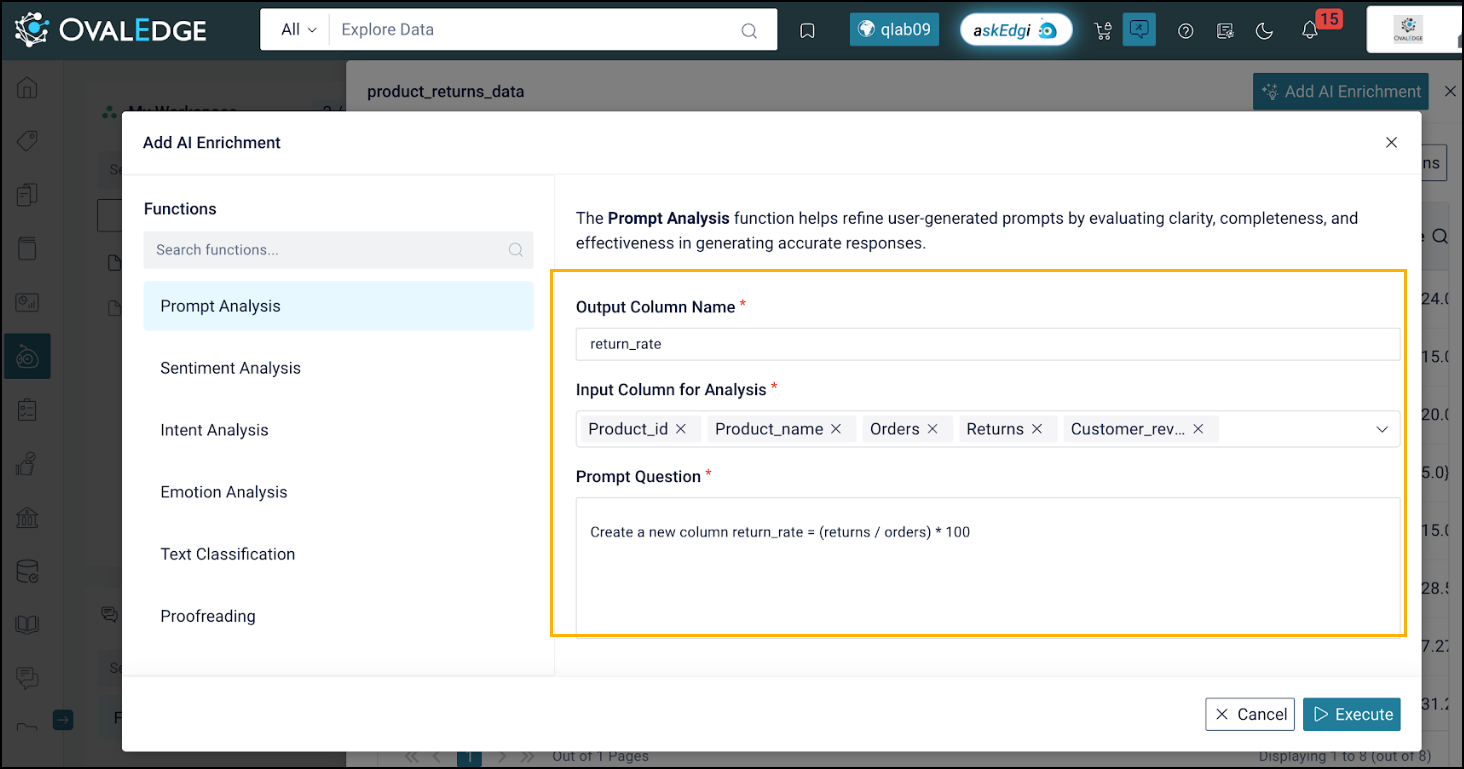
Task: Click the Execute button
Action: [1352, 714]
